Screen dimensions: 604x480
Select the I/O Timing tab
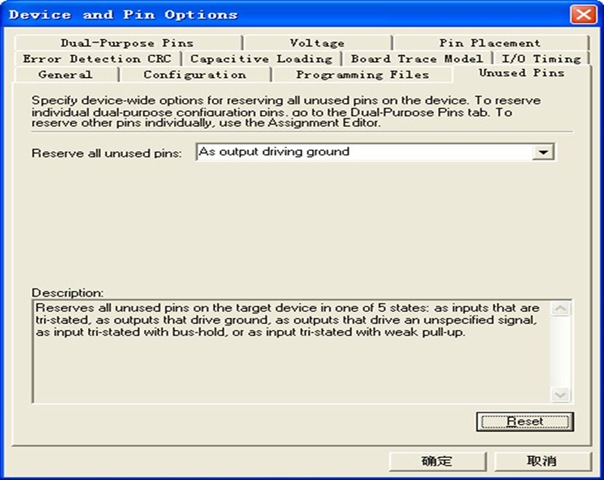coord(541,59)
